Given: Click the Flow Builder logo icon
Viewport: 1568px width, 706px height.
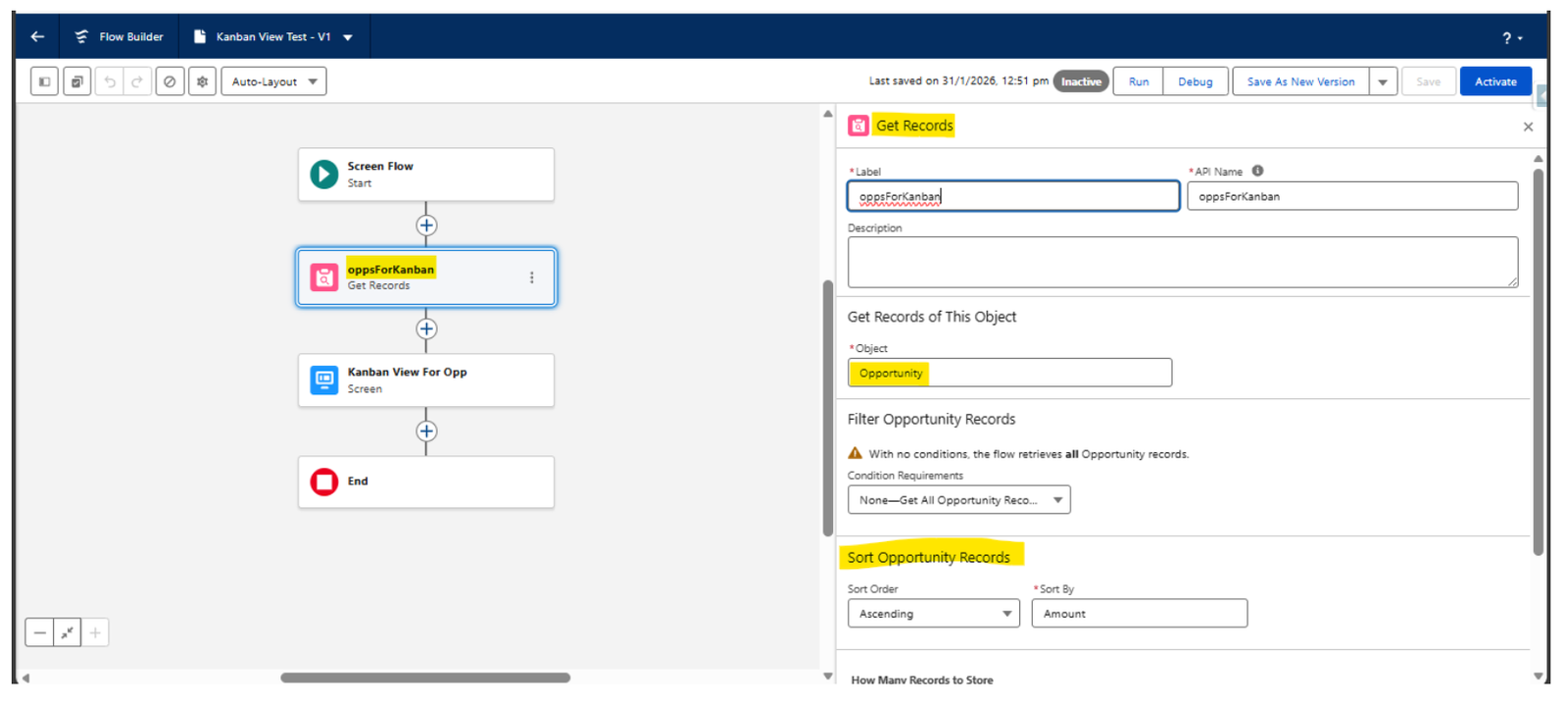Looking at the screenshot, I should coord(81,36).
